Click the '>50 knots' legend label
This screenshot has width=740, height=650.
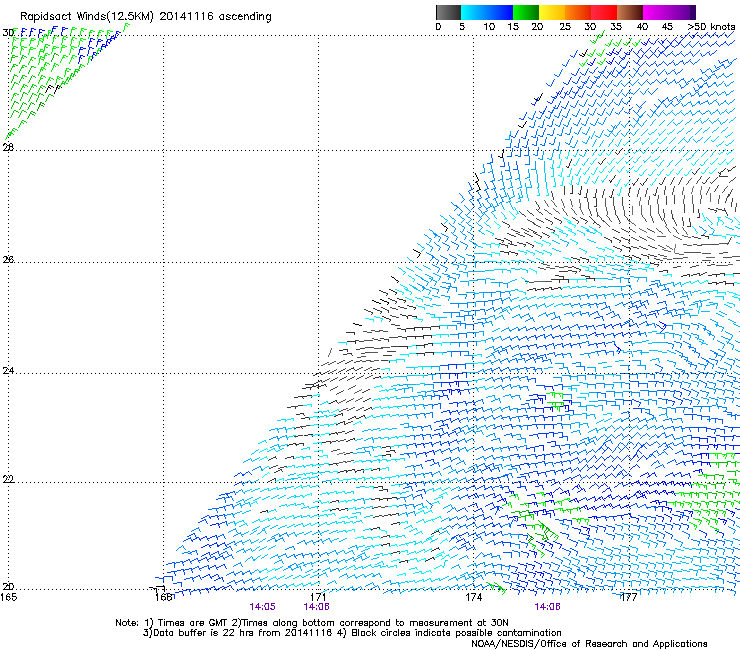tap(712, 27)
